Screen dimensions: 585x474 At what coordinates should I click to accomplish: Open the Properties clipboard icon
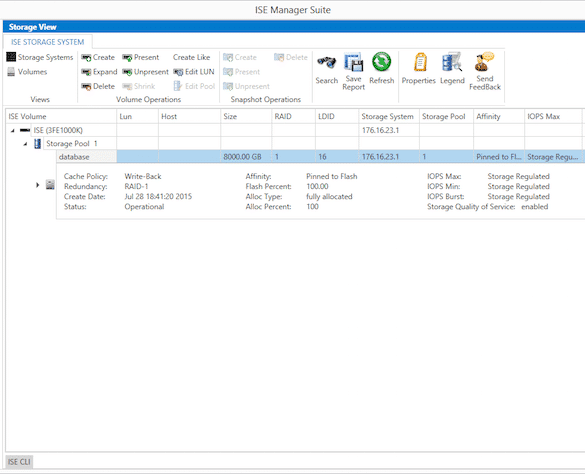(x=420, y=62)
